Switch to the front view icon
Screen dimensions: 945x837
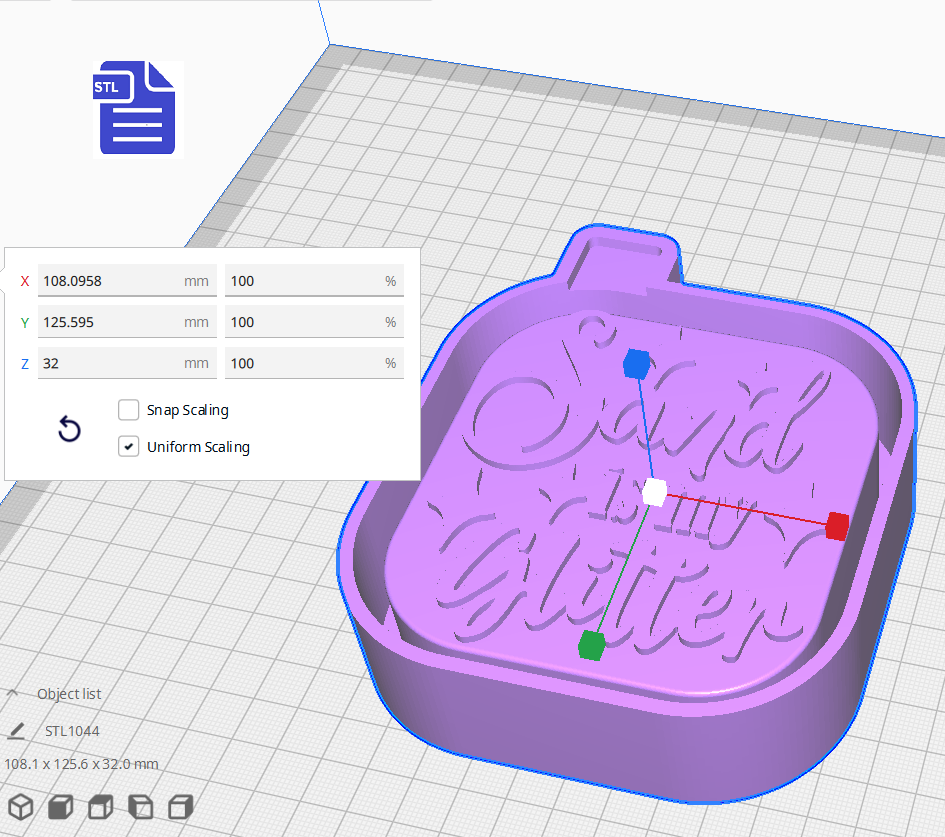coord(60,806)
